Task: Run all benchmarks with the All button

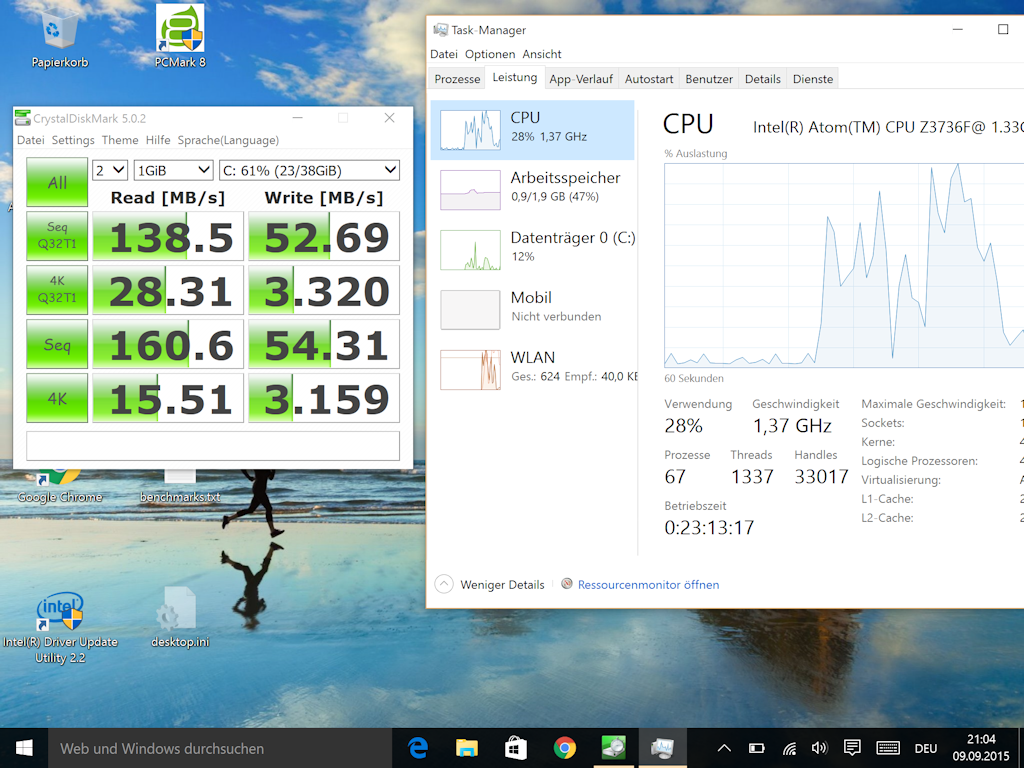Action: tap(57, 182)
